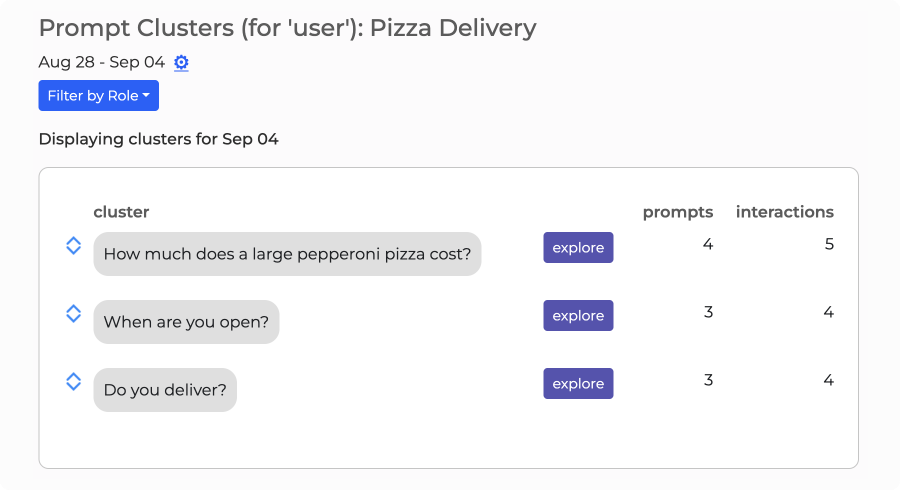Image resolution: width=900 pixels, height=490 pixels.
Task: Select the 'When are you open?' bubble
Action: point(186,322)
